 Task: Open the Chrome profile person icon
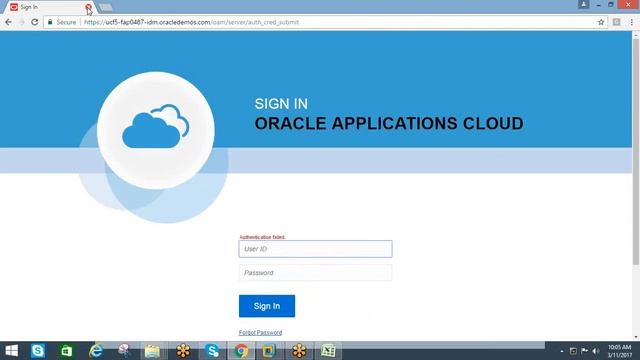[583, 4]
